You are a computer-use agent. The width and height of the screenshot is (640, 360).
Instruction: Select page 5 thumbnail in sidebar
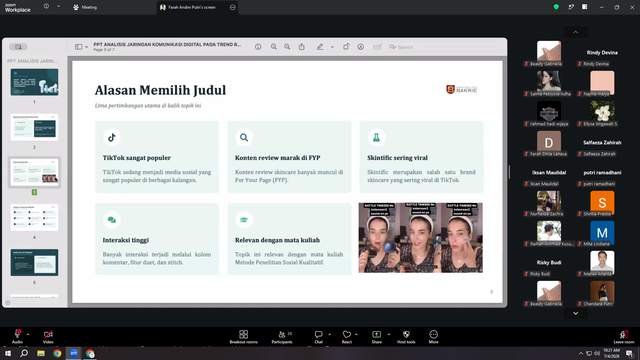pyautogui.click(x=34, y=262)
